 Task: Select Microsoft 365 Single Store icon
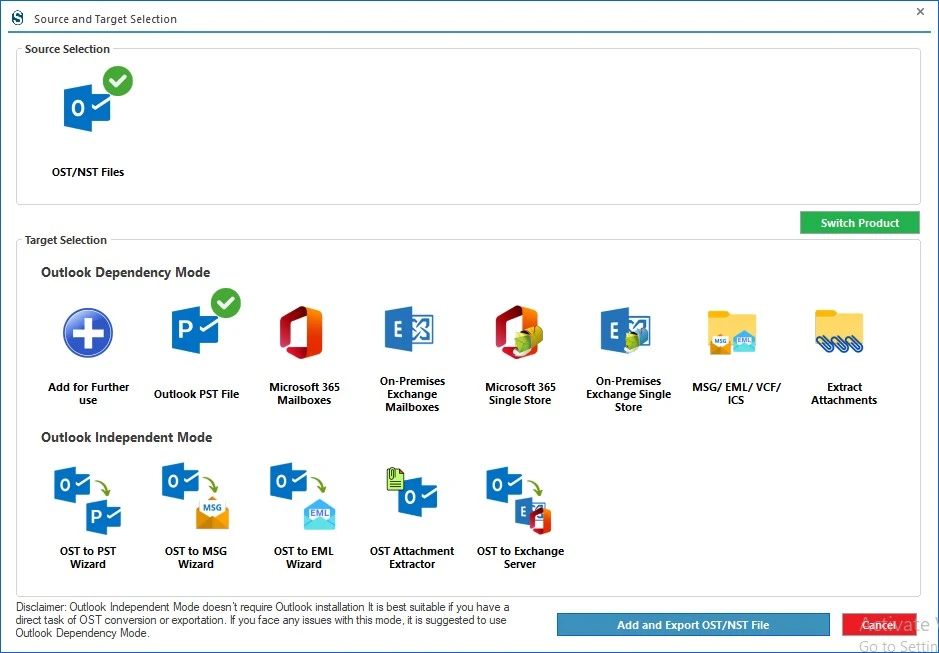pos(519,332)
